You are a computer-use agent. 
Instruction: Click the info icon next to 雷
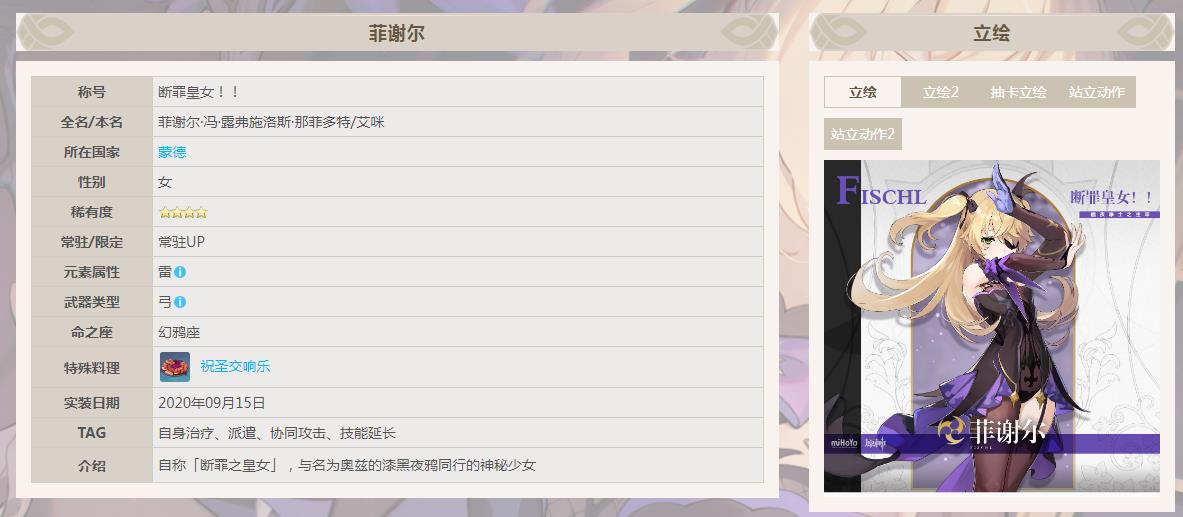(x=180, y=272)
